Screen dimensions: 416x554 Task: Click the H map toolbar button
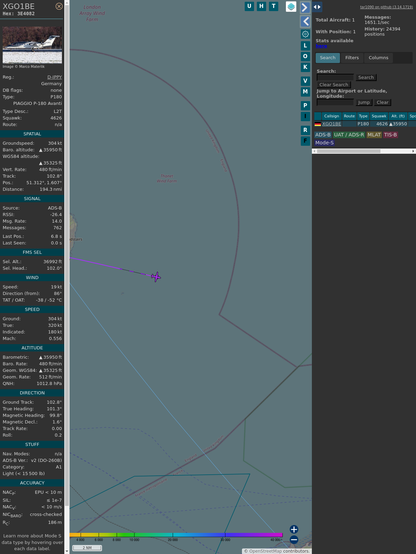[x=261, y=6]
